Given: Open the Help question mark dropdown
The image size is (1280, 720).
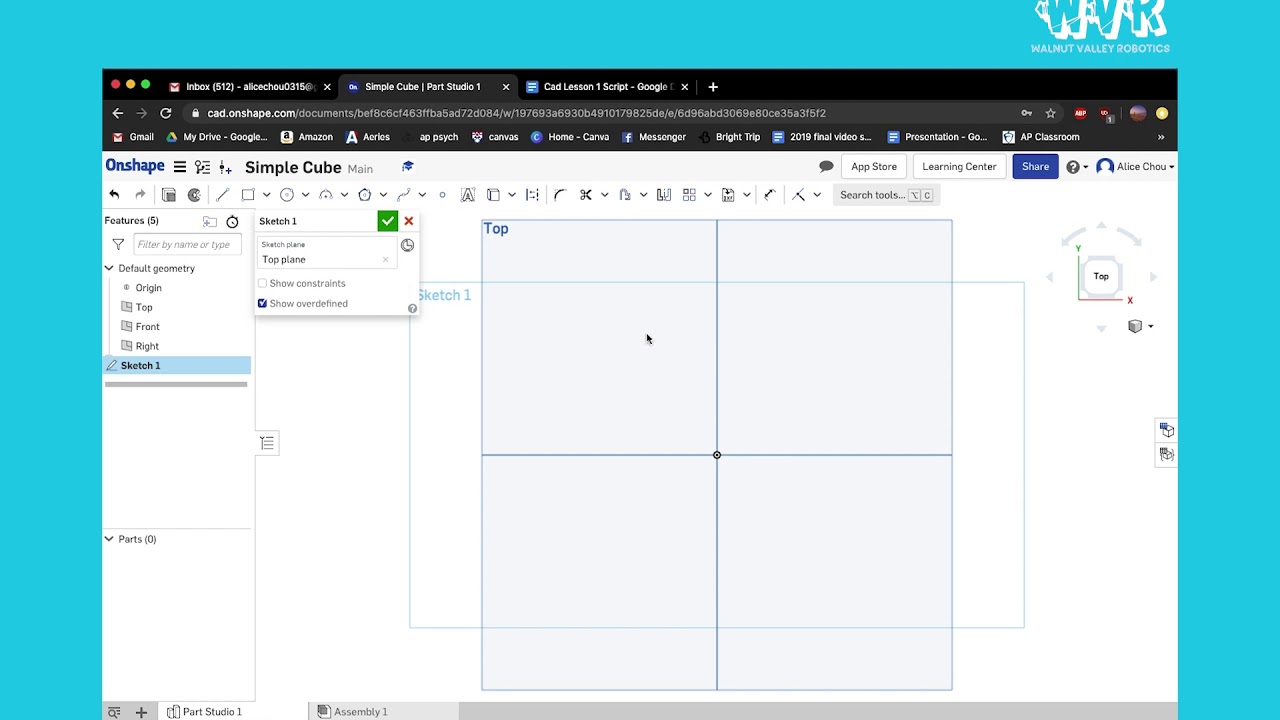Looking at the screenshot, I should [1075, 167].
